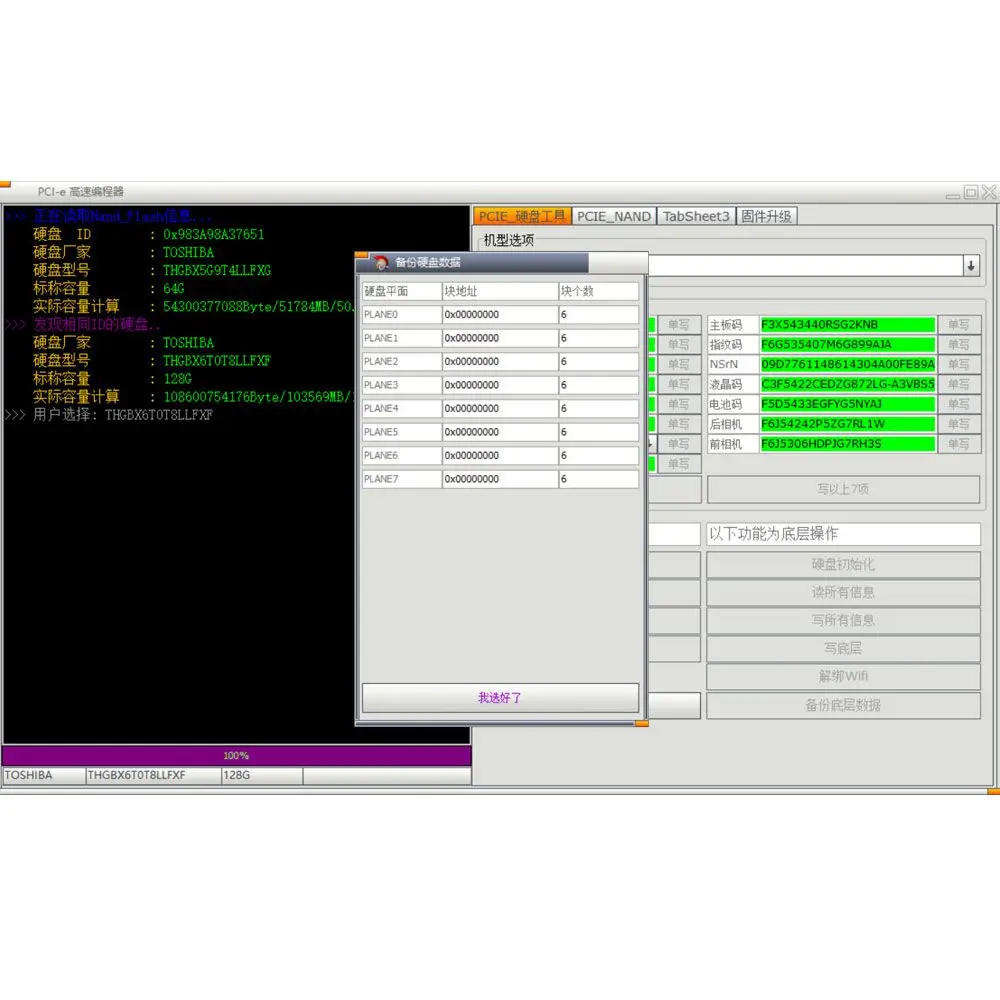The image size is (1000, 1000).
Task: Select the PLANE2 row label
Action: pos(402,362)
